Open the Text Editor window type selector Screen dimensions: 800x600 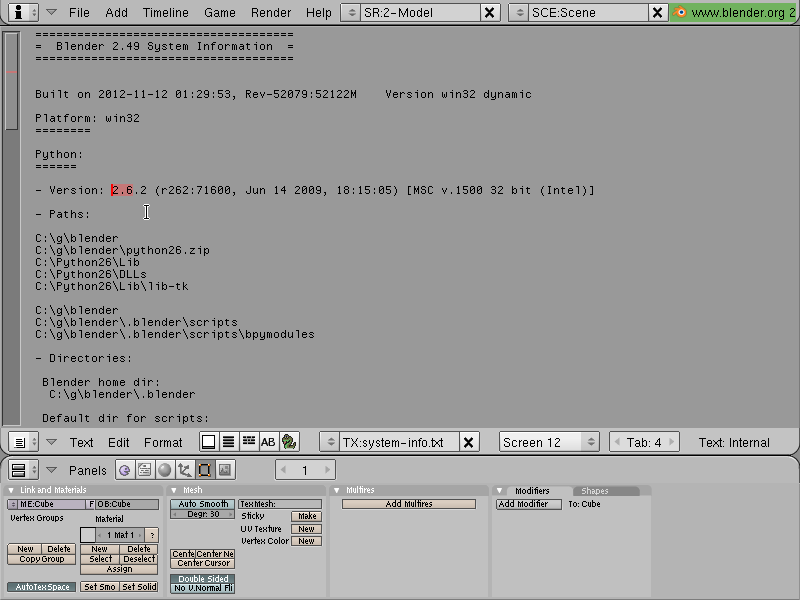(x=23, y=442)
